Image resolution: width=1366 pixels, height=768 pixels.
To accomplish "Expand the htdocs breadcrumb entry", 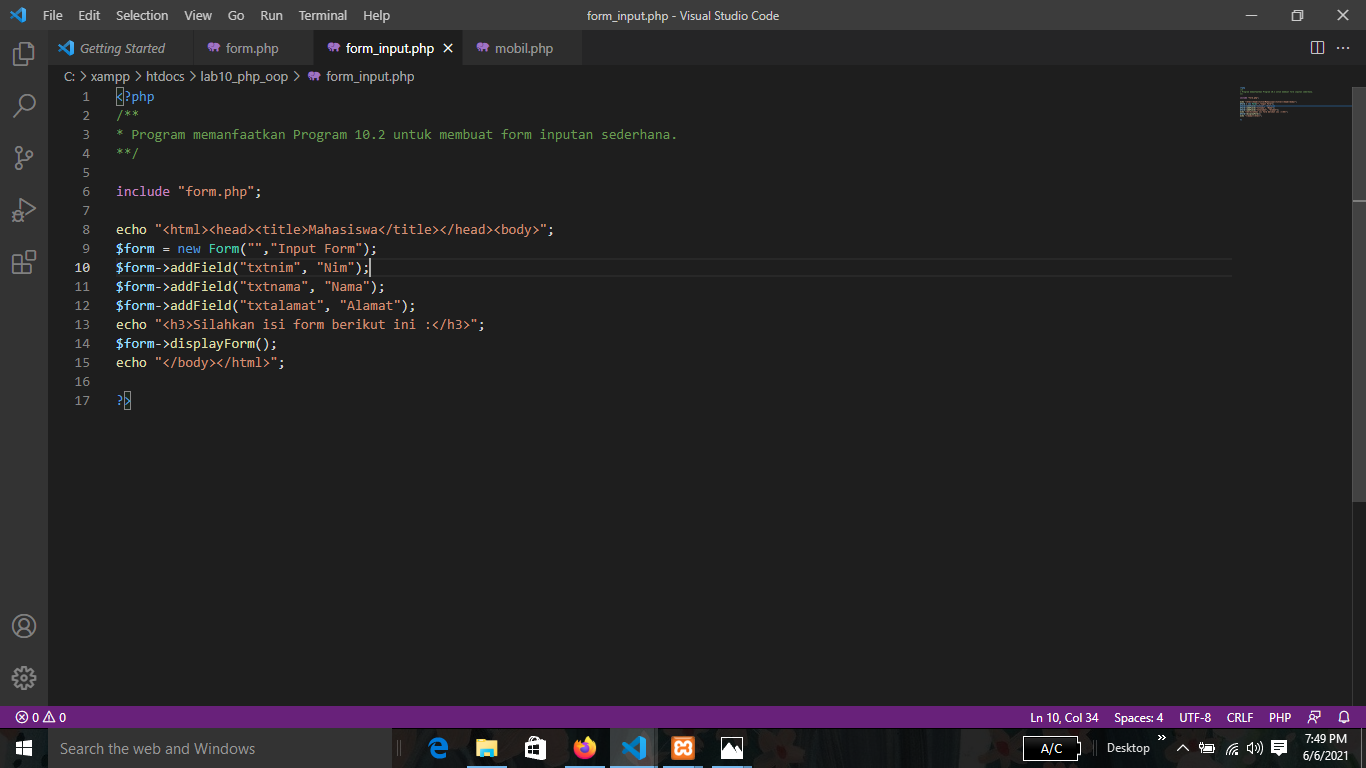I will pyautogui.click(x=164, y=76).
